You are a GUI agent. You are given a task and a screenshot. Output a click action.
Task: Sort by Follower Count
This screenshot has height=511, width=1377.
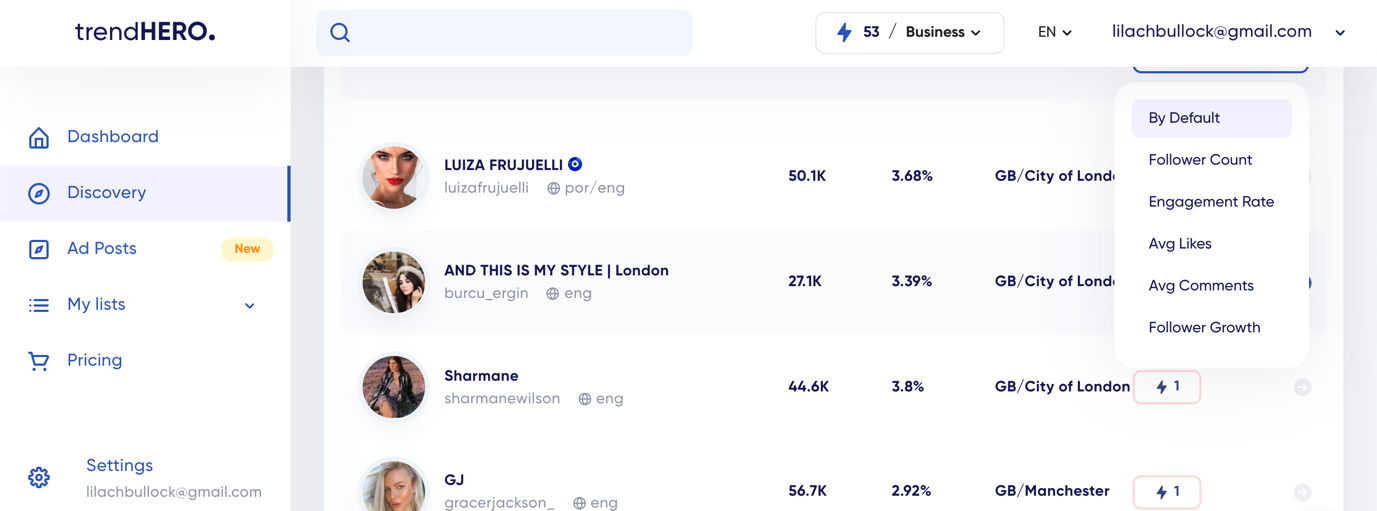[1200, 160]
